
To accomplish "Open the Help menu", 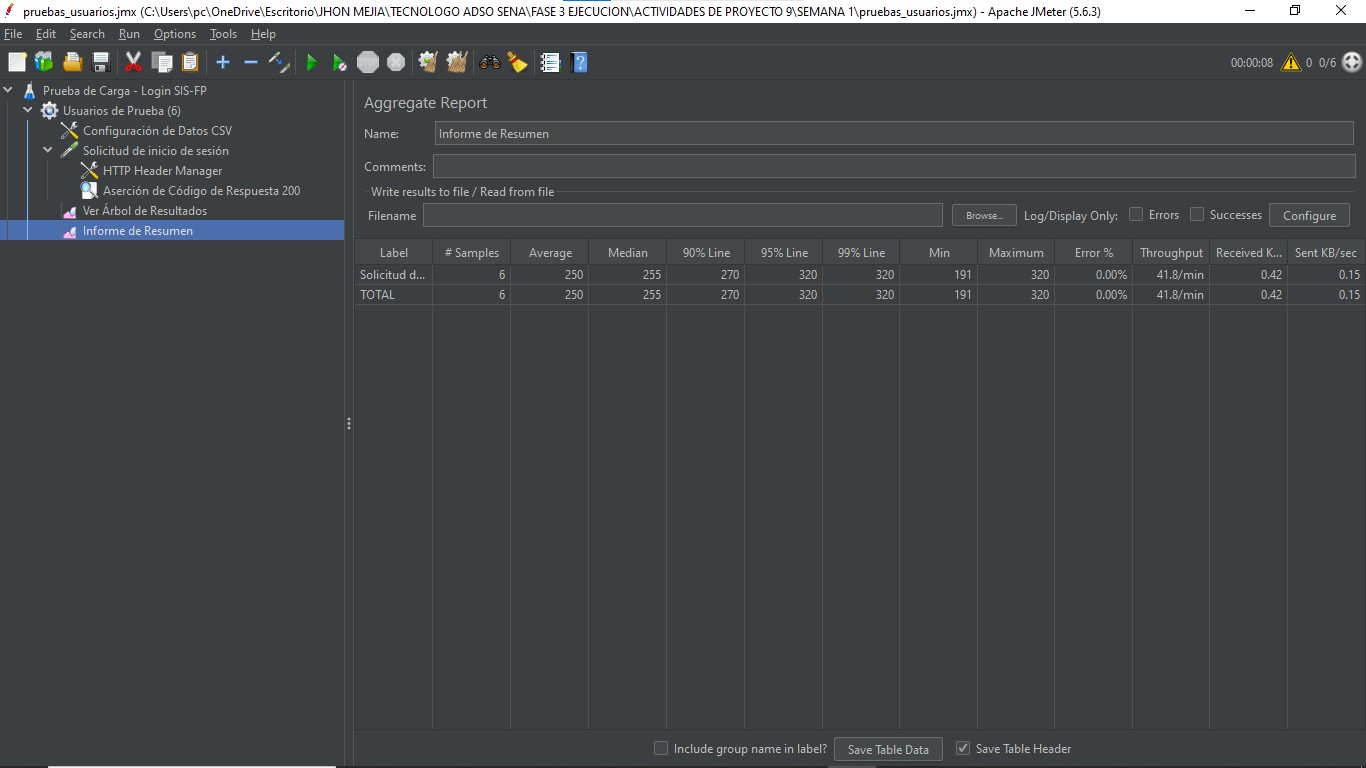I will [x=263, y=34].
